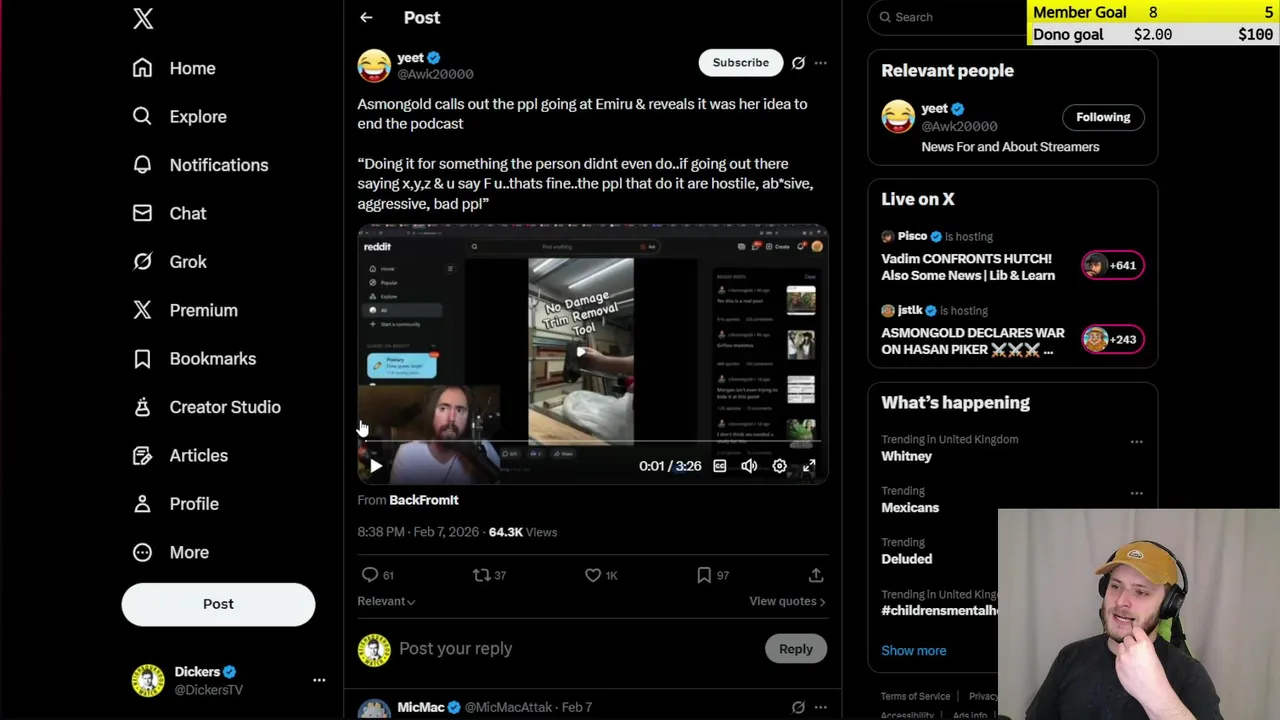Go to Home in sidebar
The width and height of the screenshot is (1280, 720).
pyautogui.click(x=174, y=68)
